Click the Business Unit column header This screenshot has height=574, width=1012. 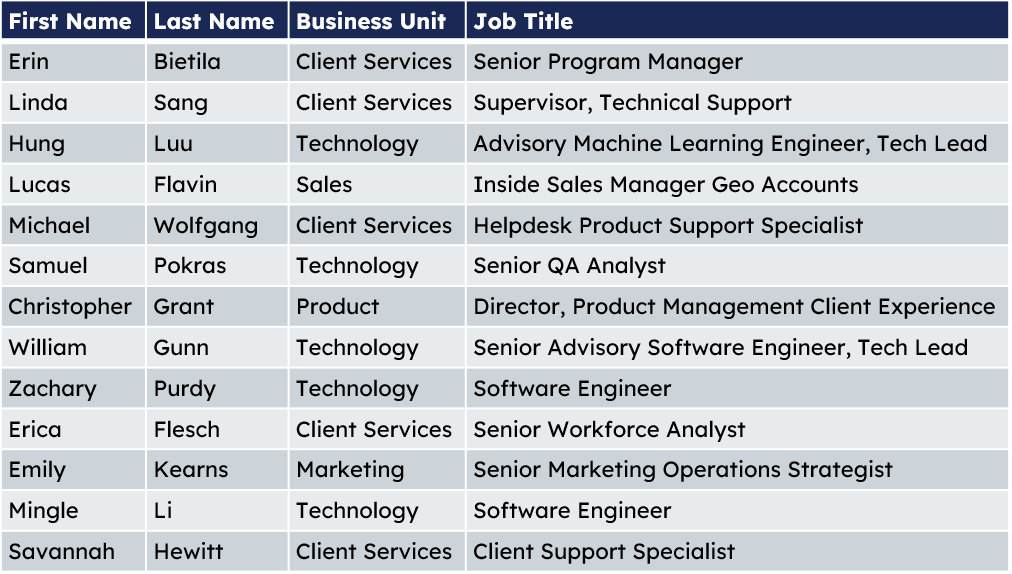377,21
